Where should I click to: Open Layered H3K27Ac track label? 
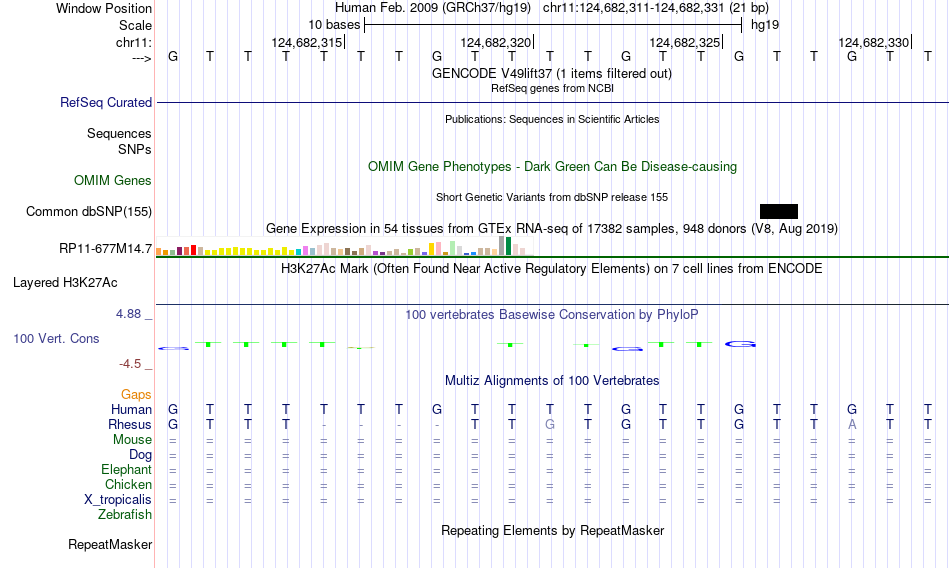tap(65, 282)
